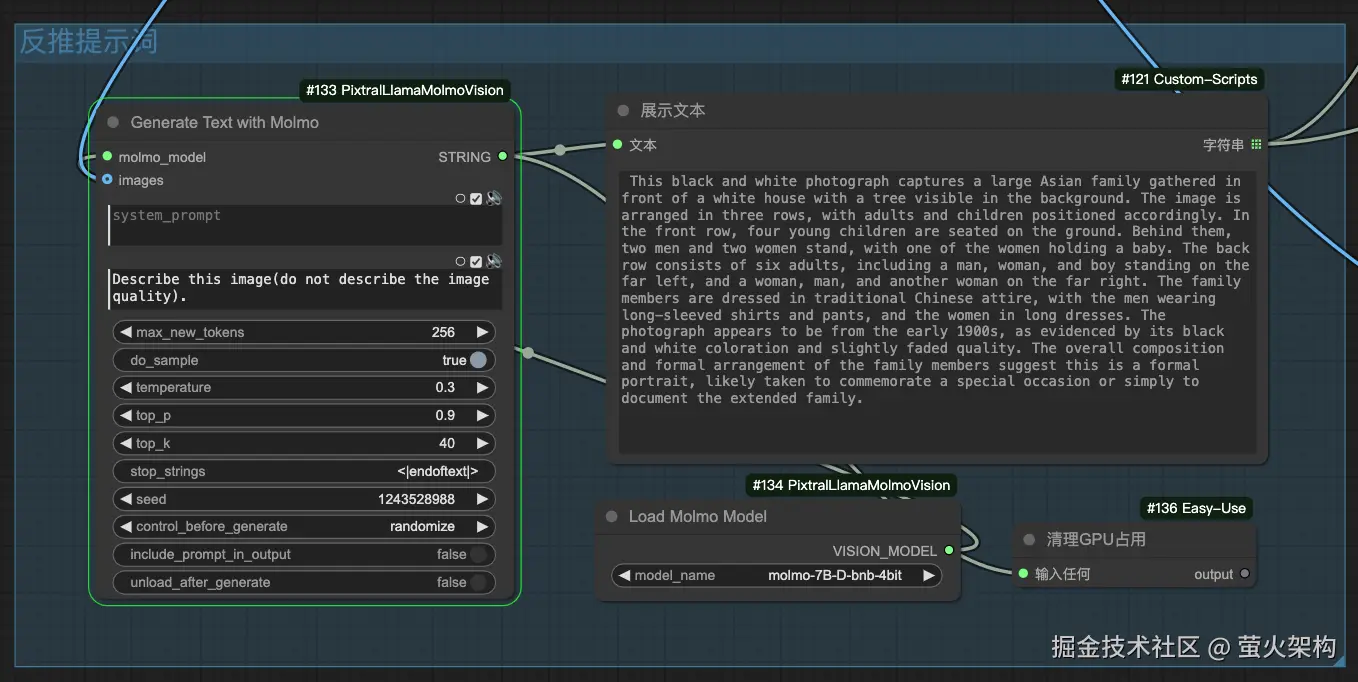Toggle the do_sample switch
The image size is (1358, 682).
point(478,360)
